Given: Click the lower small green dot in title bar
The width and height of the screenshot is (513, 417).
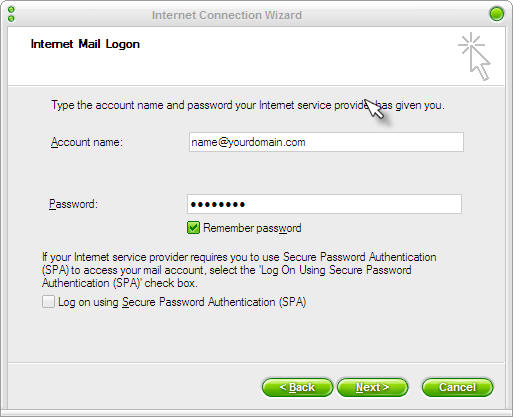Looking at the screenshot, I should tap(11, 19).
